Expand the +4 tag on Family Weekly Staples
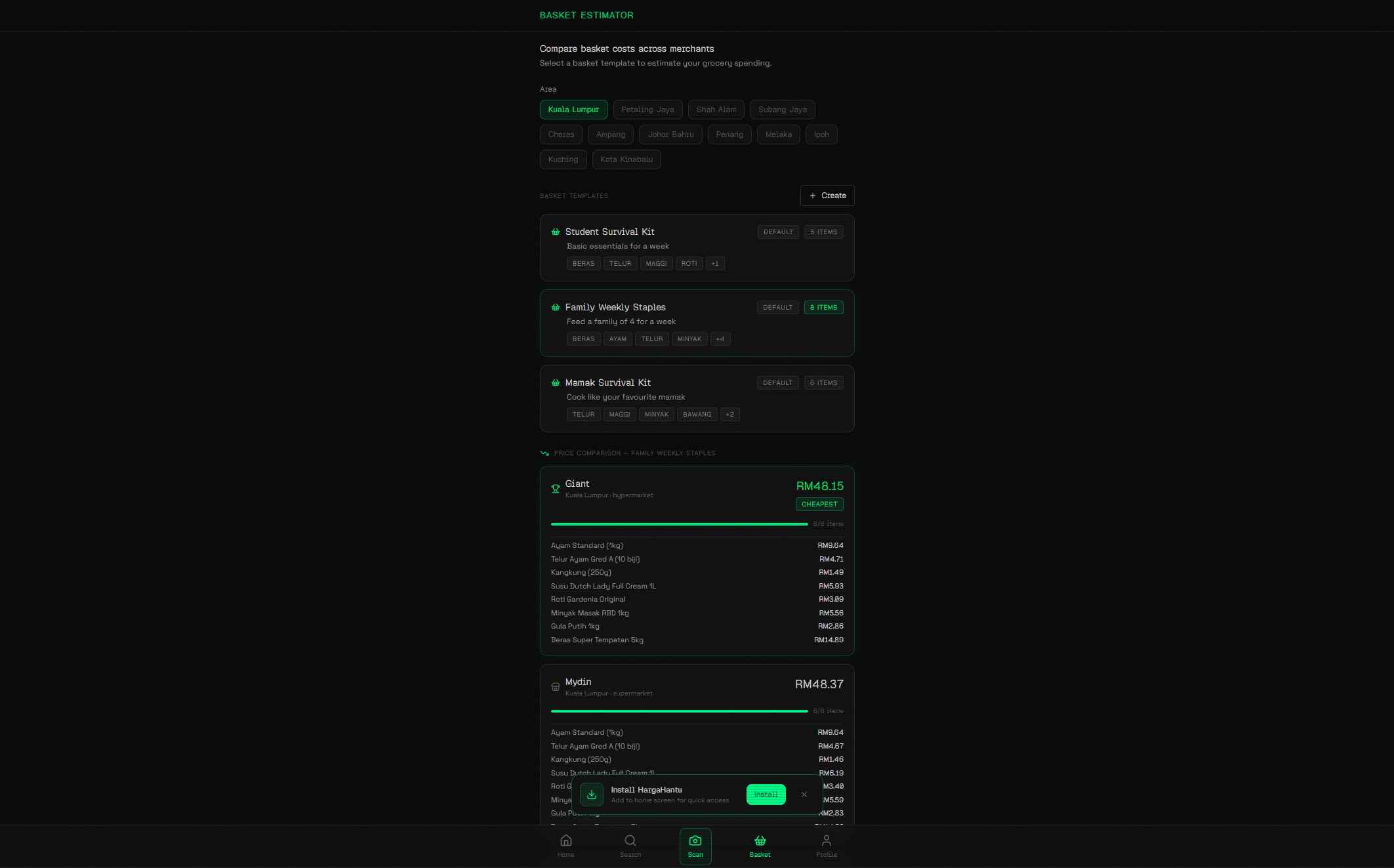 coord(720,339)
